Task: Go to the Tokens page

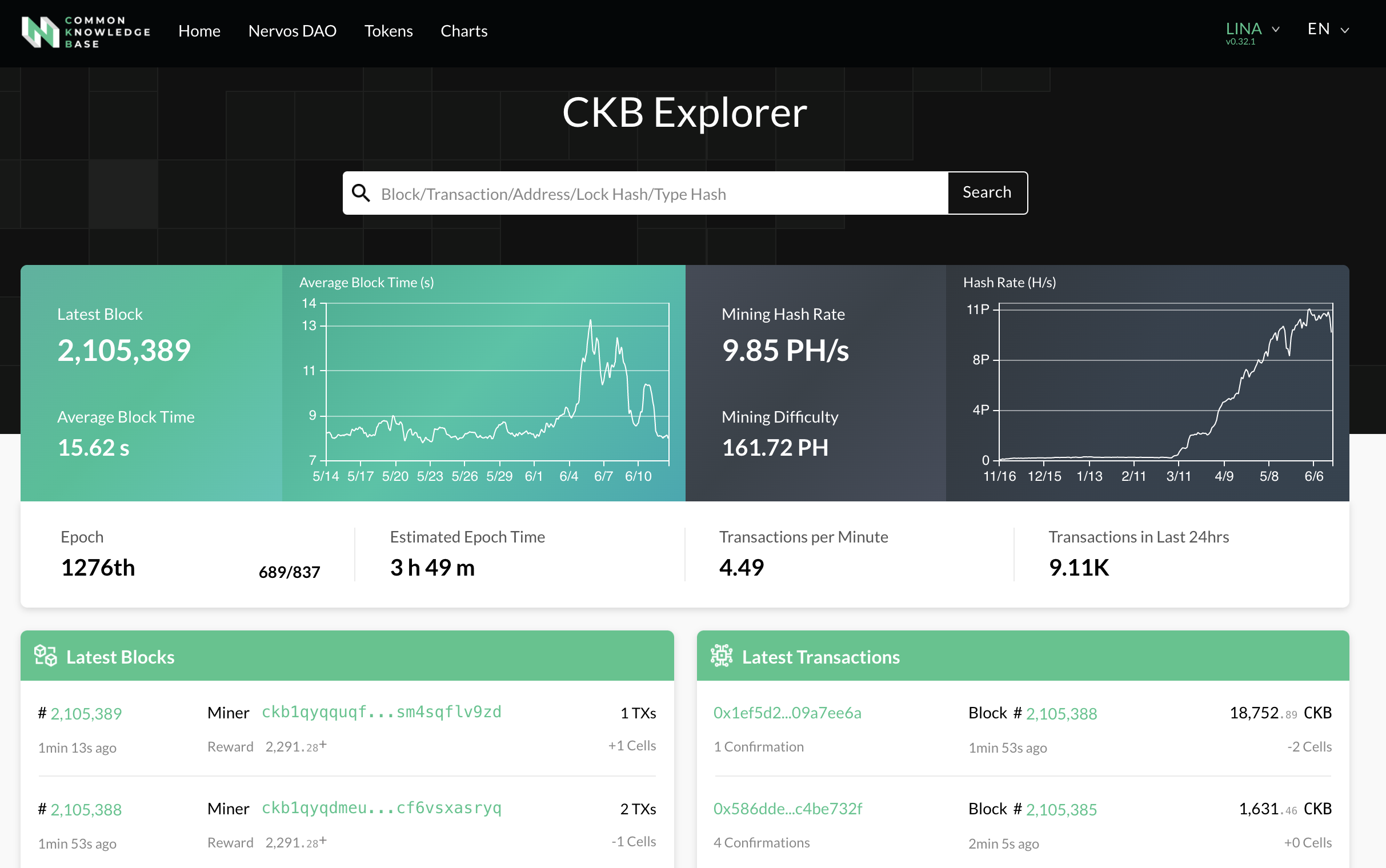Action: (388, 31)
